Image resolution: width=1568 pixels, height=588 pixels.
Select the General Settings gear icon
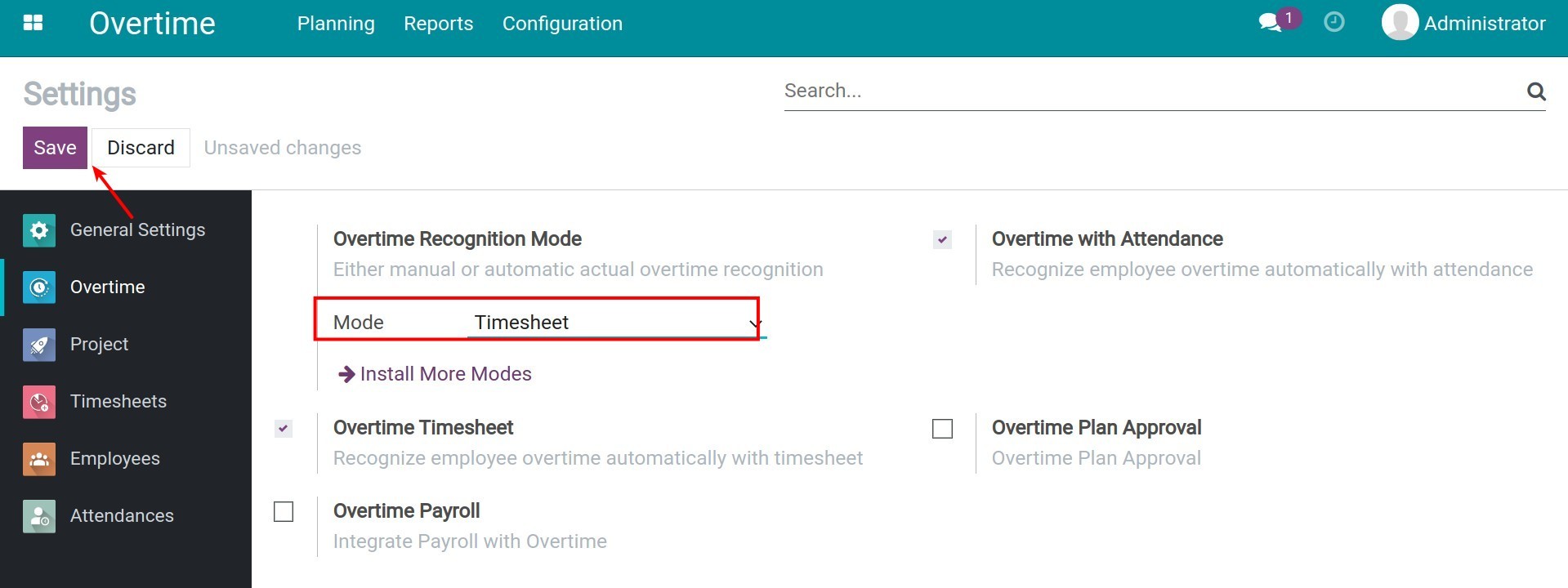(x=38, y=229)
